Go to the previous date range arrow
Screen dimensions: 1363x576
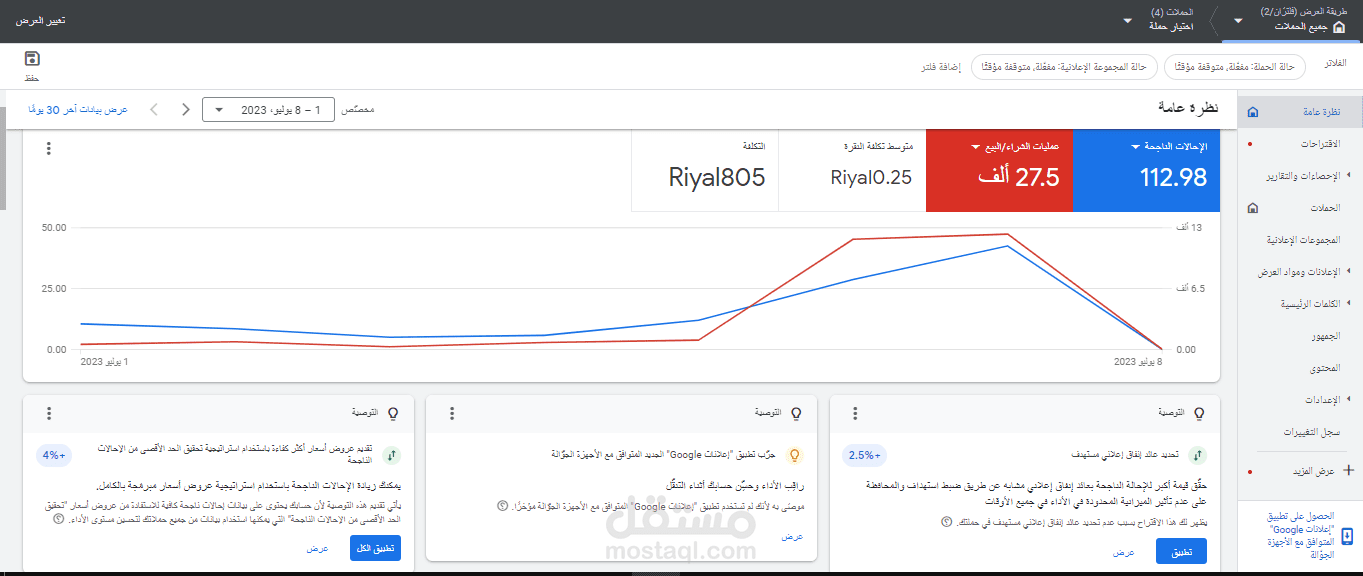(x=153, y=109)
